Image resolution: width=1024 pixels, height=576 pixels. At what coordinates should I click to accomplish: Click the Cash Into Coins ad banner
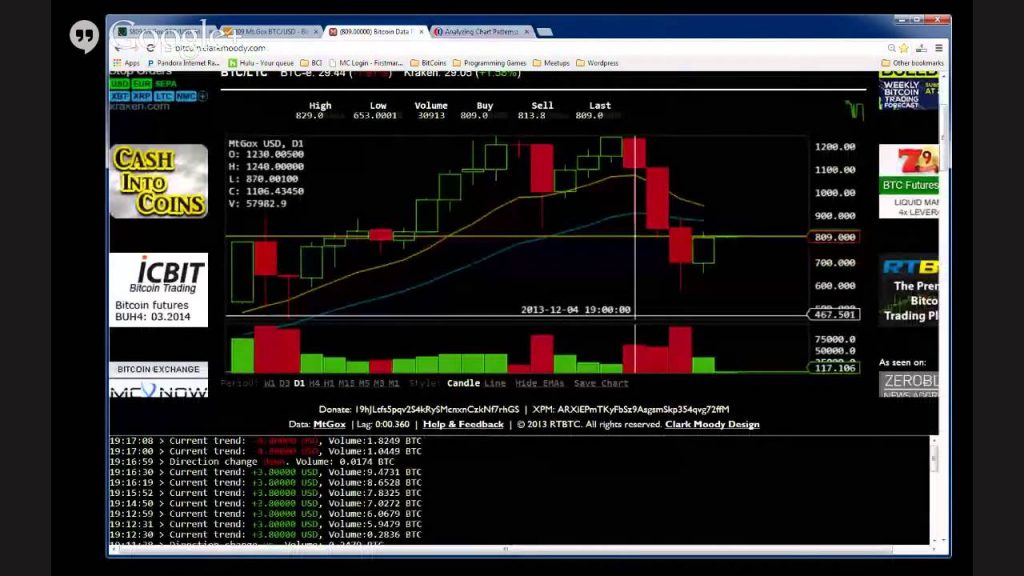[159, 182]
